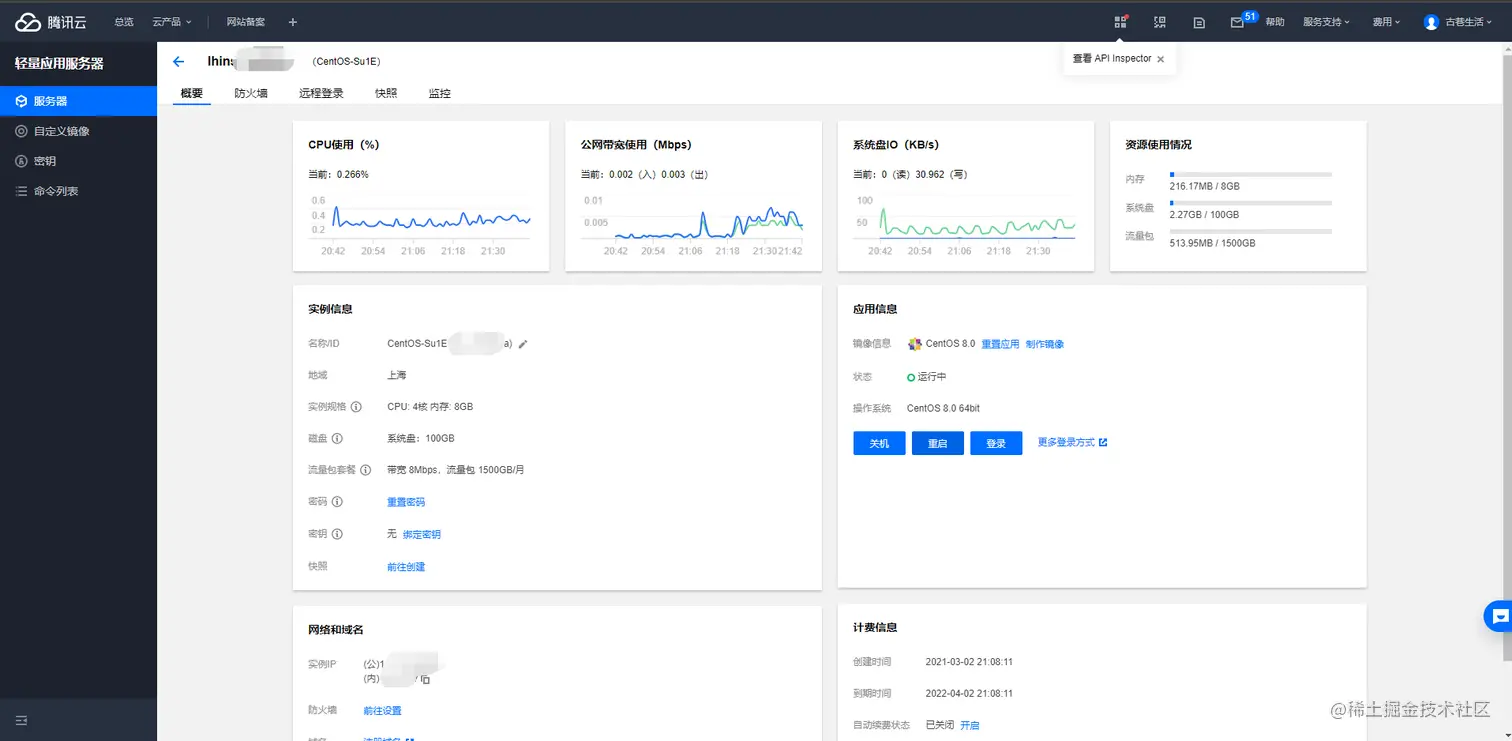1512x741 pixels.
Task: Click the 系统盘 usage progress bar
Action: pos(1250,203)
